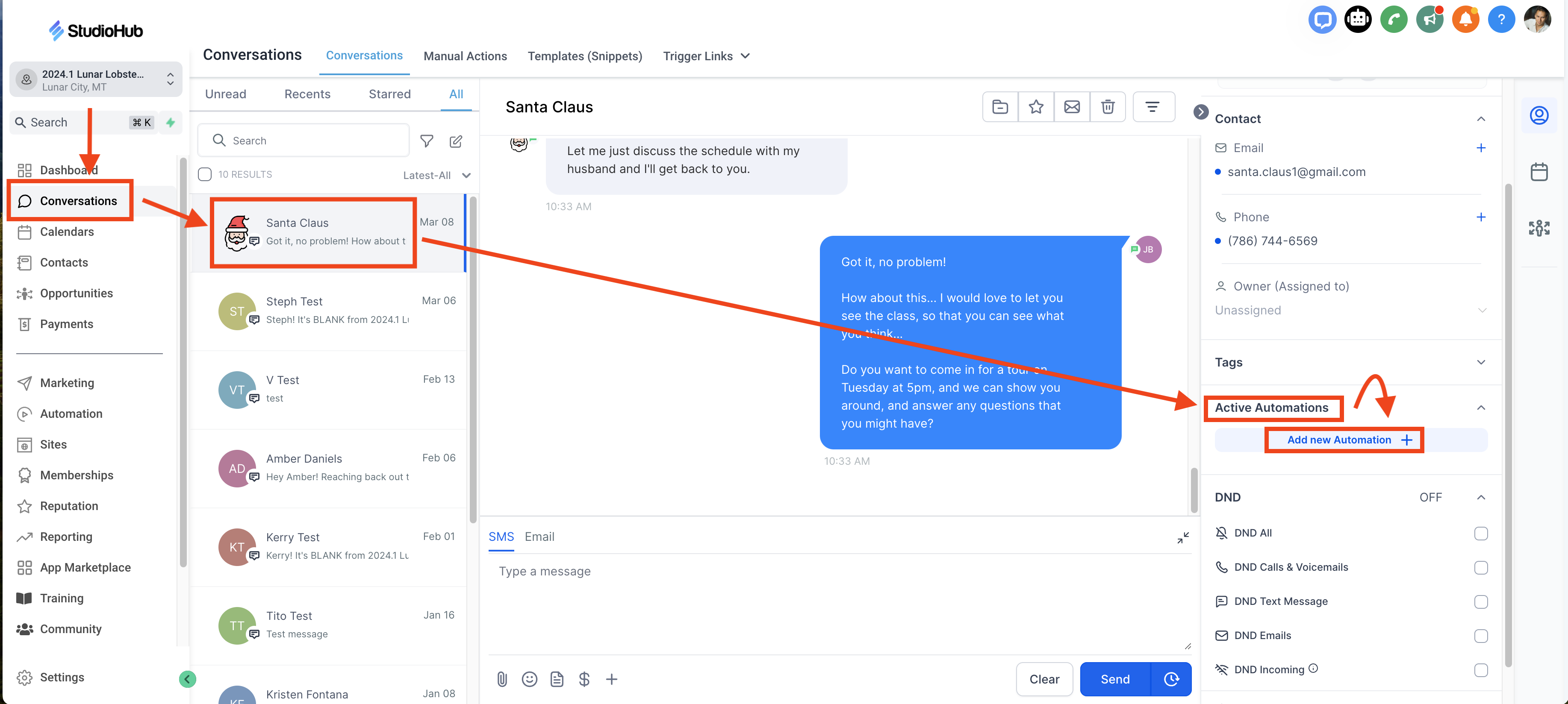Image resolution: width=1568 pixels, height=704 pixels.
Task: Switch to the Unread tab
Action: pos(225,94)
